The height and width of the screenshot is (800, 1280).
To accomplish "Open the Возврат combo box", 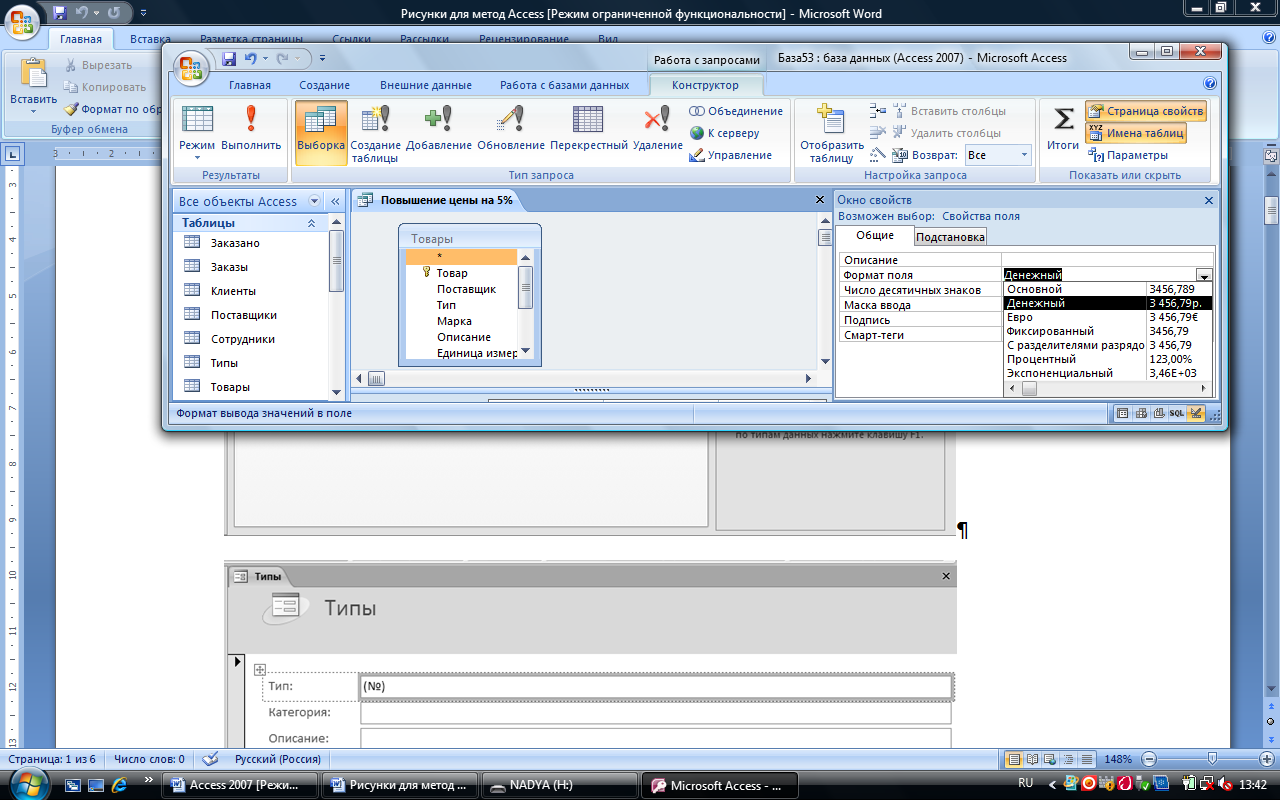I will pyautogui.click(x=998, y=155).
